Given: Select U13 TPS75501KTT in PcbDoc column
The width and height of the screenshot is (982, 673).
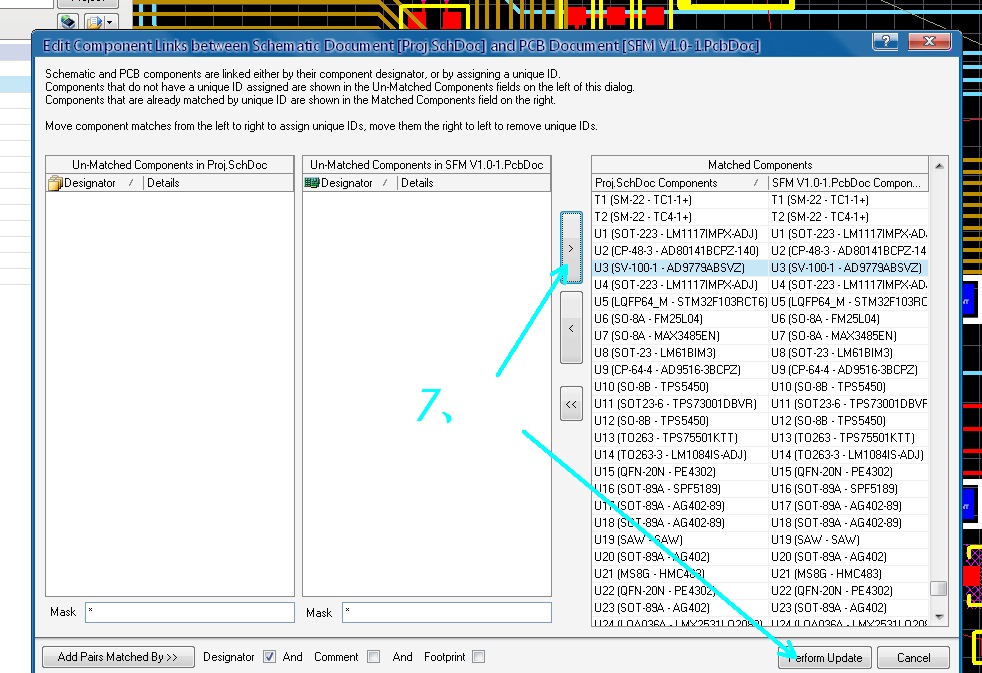Looking at the screenshot, I should [x=849, y=438].
